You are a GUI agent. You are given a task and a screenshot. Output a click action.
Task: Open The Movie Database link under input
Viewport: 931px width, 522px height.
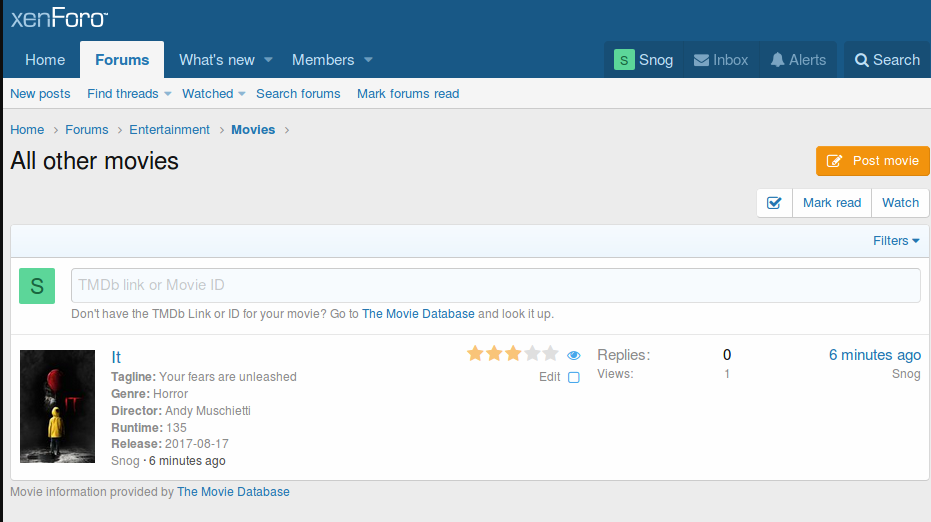click(418, 314)
